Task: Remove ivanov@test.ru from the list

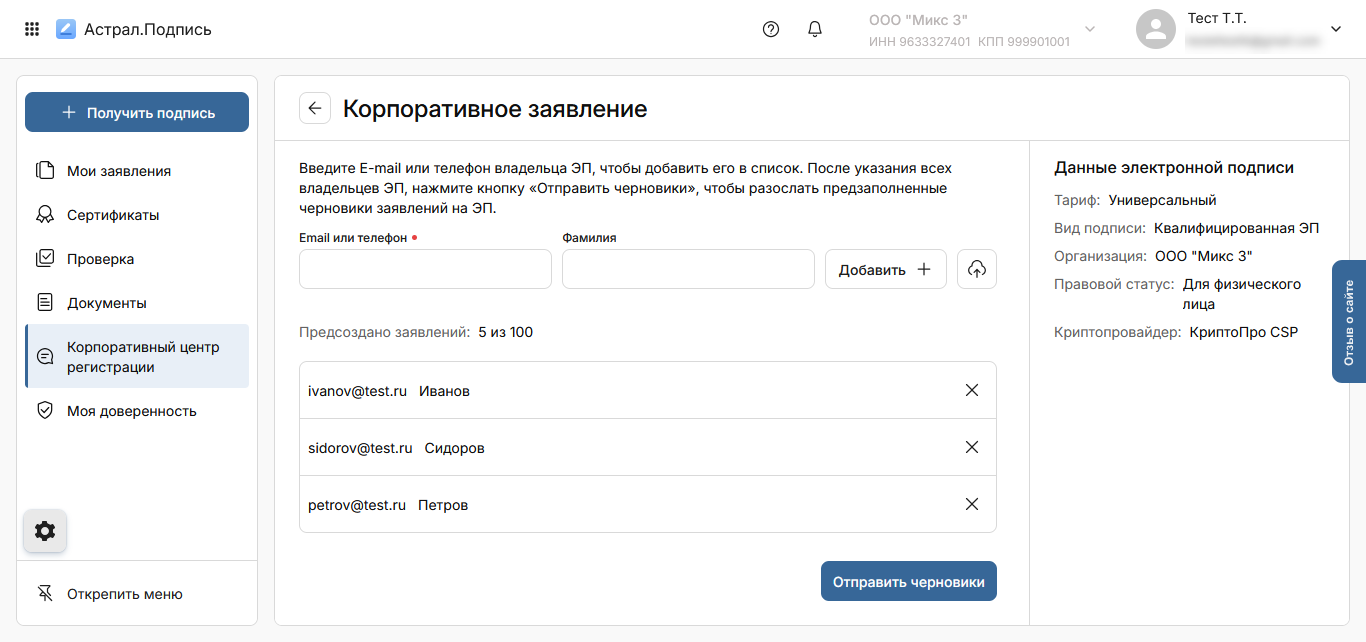Action: pyautogui.click(x=971, y=390)
